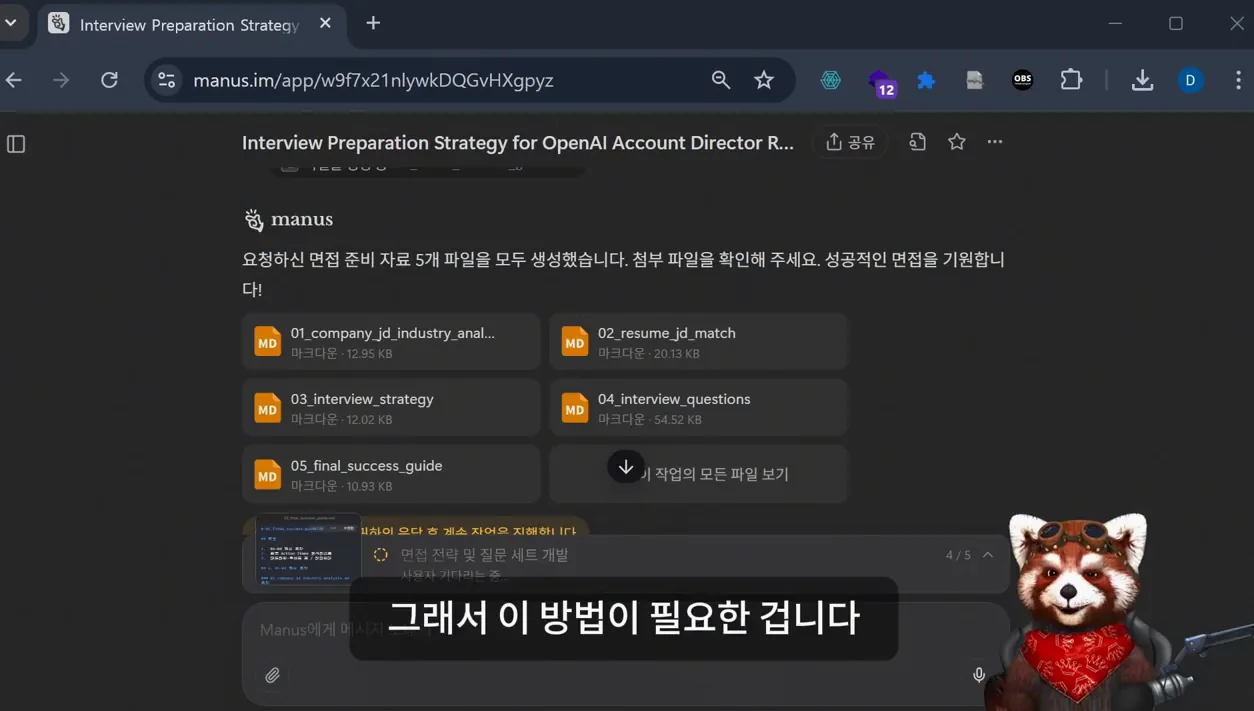Open a new browser tab

[x=373, y=23]
